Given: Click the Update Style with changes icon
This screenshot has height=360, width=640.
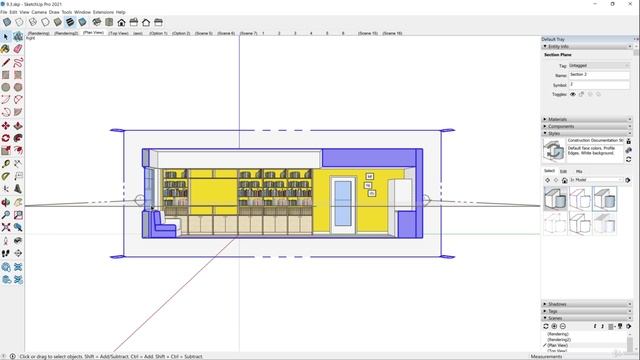Looking at the screenshot, I should click(x=629, y=159).
